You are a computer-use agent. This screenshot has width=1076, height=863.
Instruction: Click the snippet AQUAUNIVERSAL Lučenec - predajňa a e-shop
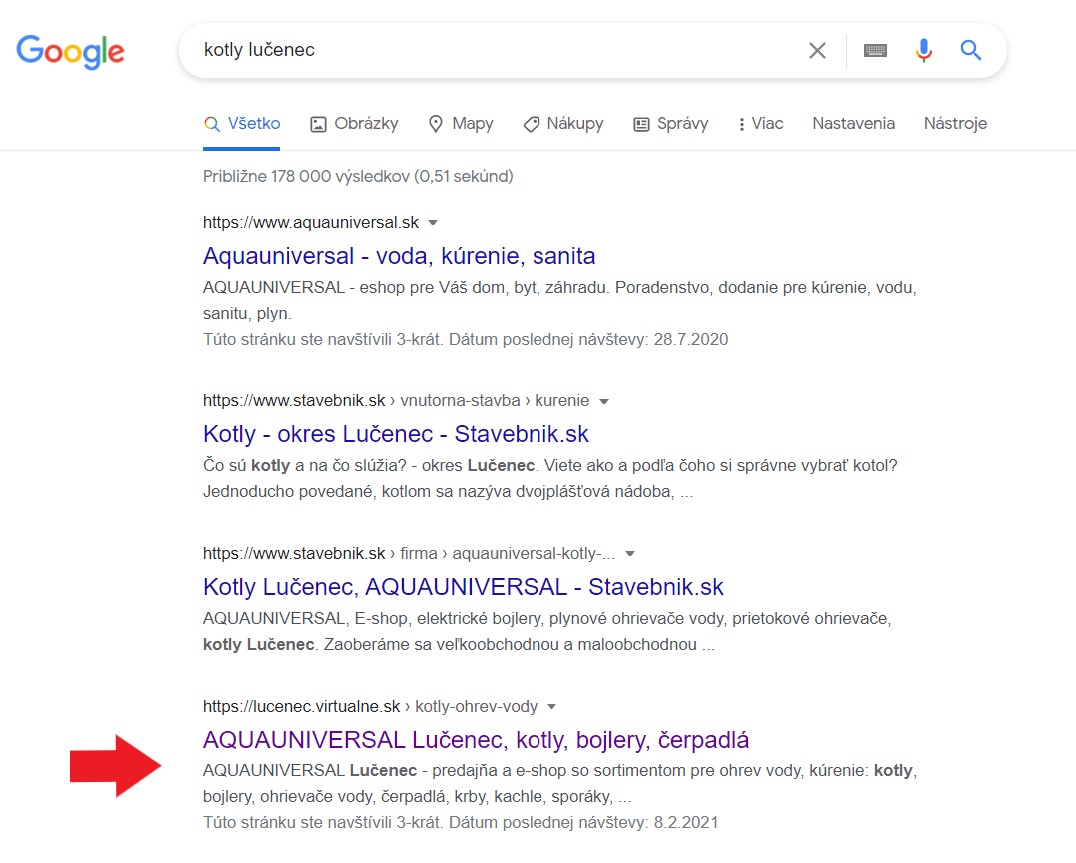point(560,783)
